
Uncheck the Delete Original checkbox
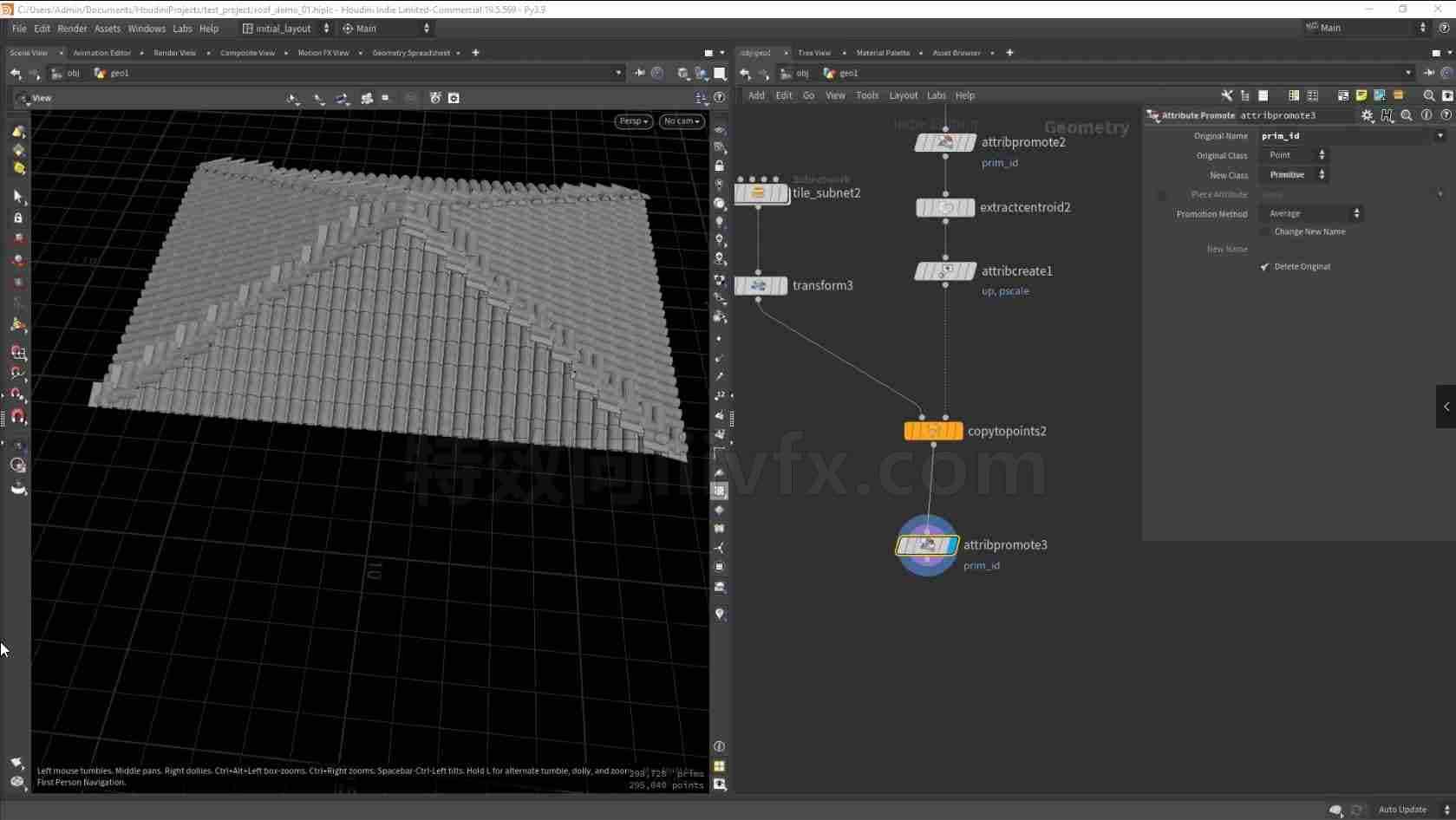point(1264,267)
